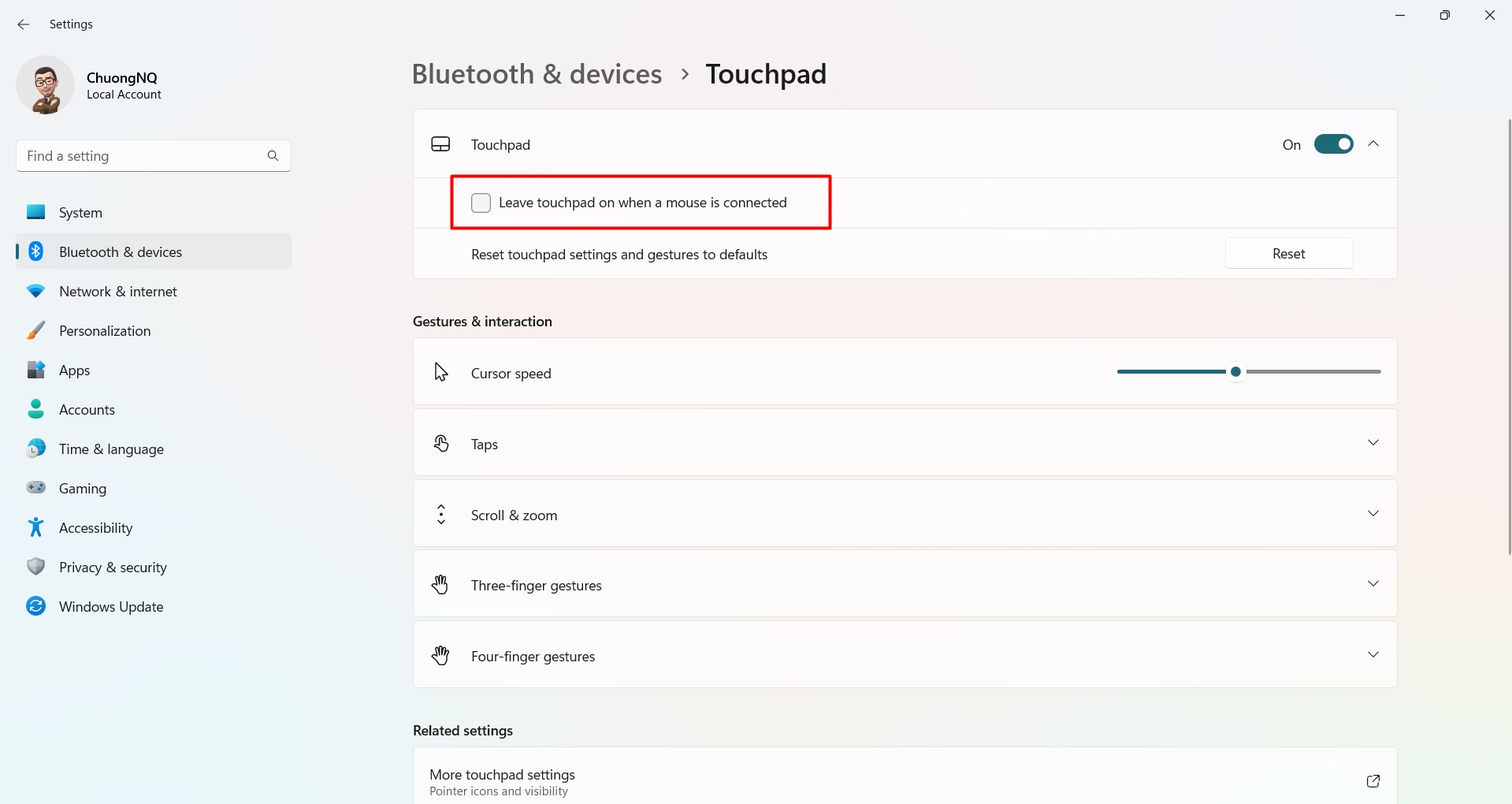Viewport: 1512px width, 804px height.
Task: Click the Accessibility figure icon
Action: click(35, 527)
